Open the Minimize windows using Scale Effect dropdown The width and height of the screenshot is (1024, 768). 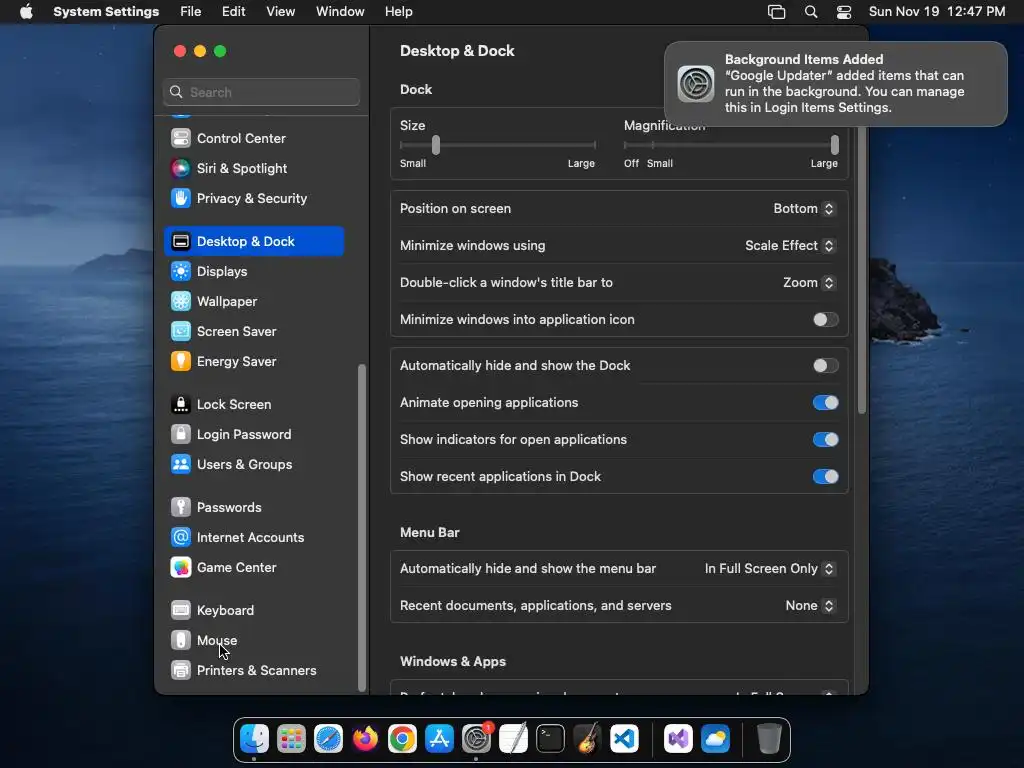tap(790, 246)
